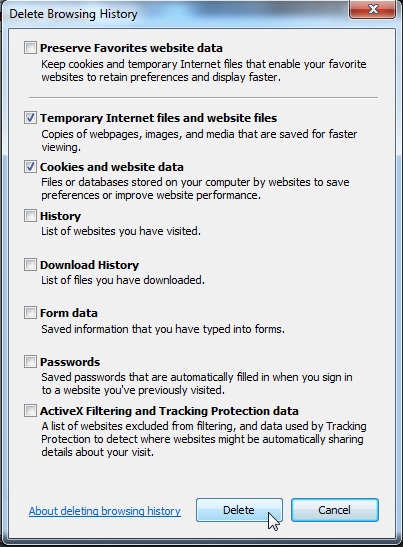Uncheck the Cookies and website data checkbox

pyautogui.click(x=30, y=167)
